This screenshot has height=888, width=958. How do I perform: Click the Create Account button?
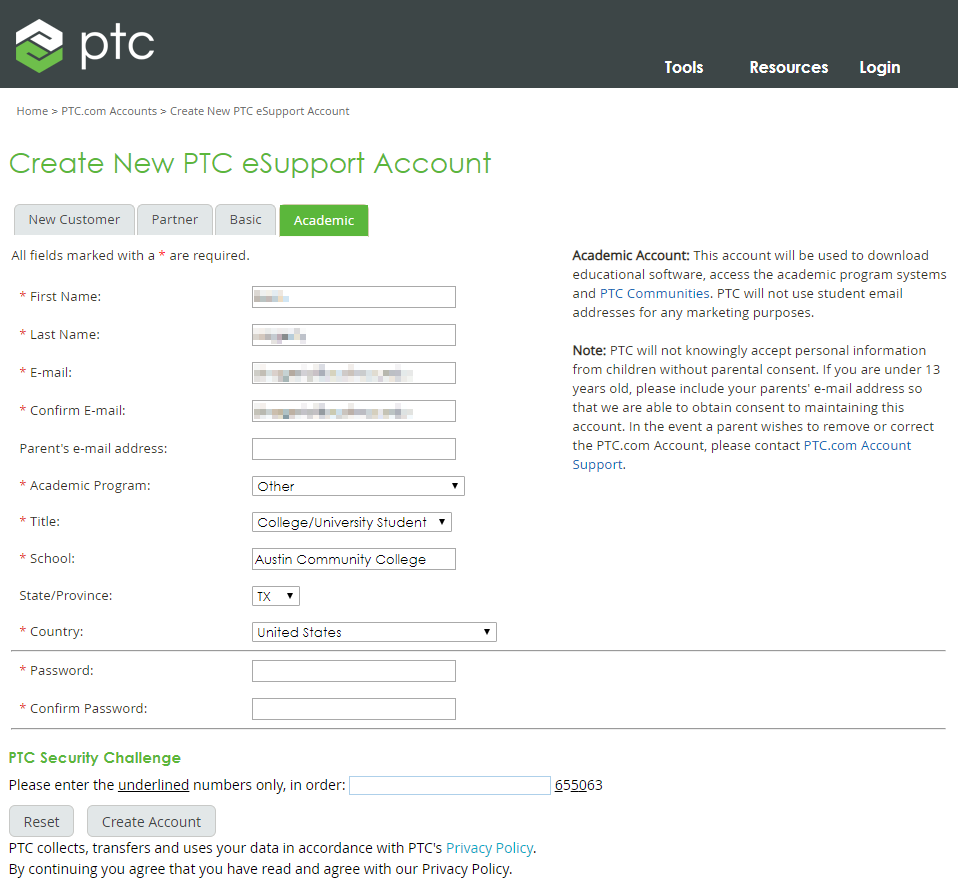151,822
